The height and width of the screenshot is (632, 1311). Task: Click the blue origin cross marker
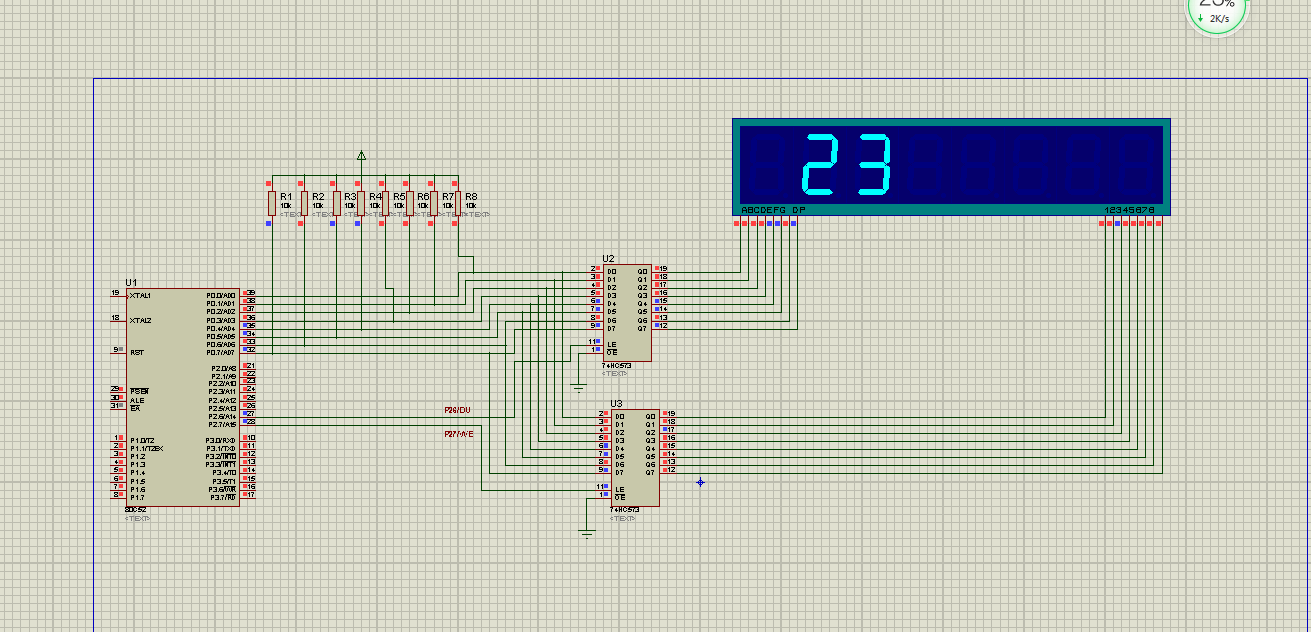tap(700, 482)
